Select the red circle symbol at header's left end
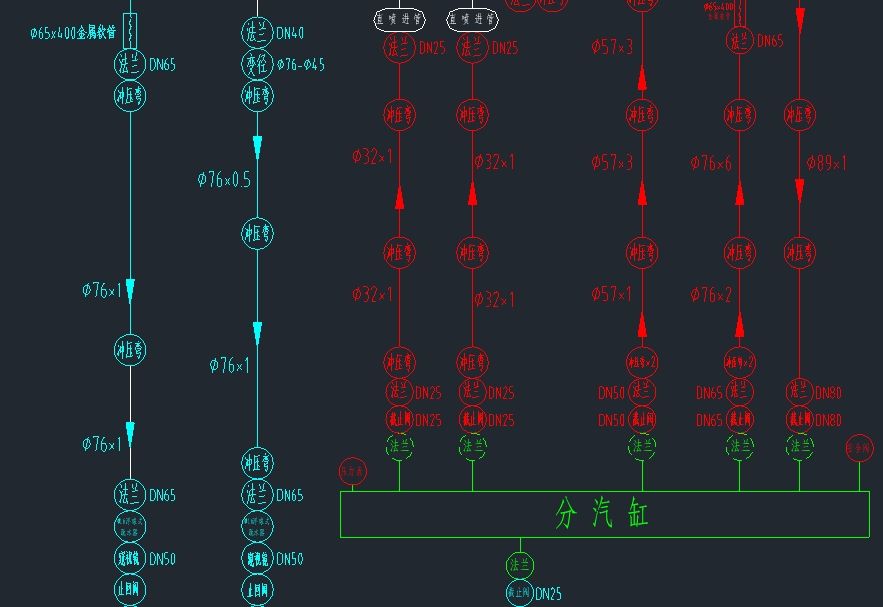 pos(353,468)
